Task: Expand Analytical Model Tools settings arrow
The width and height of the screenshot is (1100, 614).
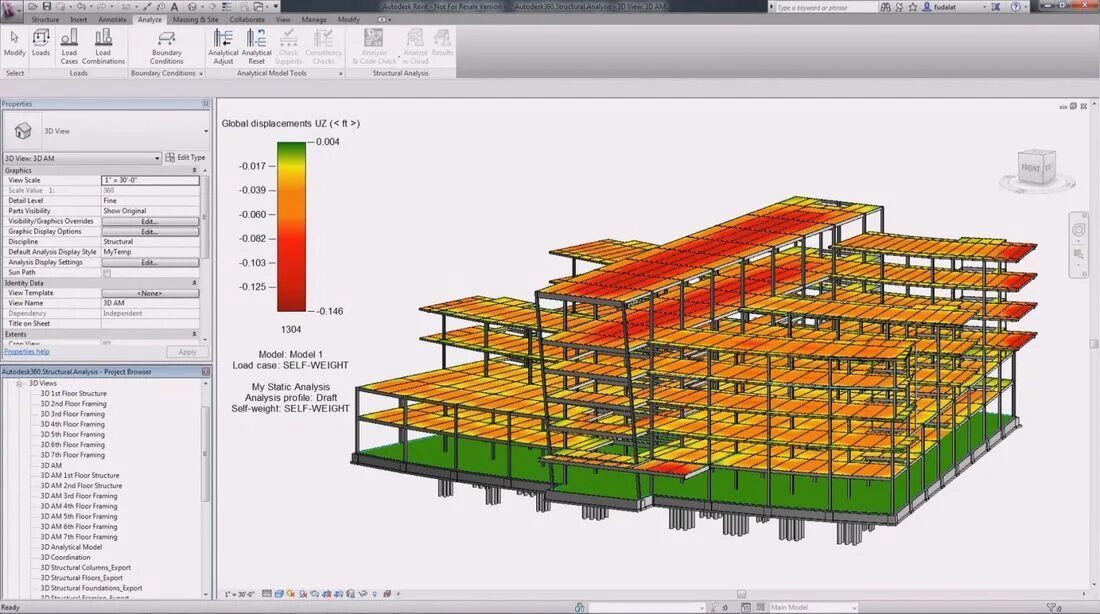Action: pyautogui.click(x=341, y=74)
